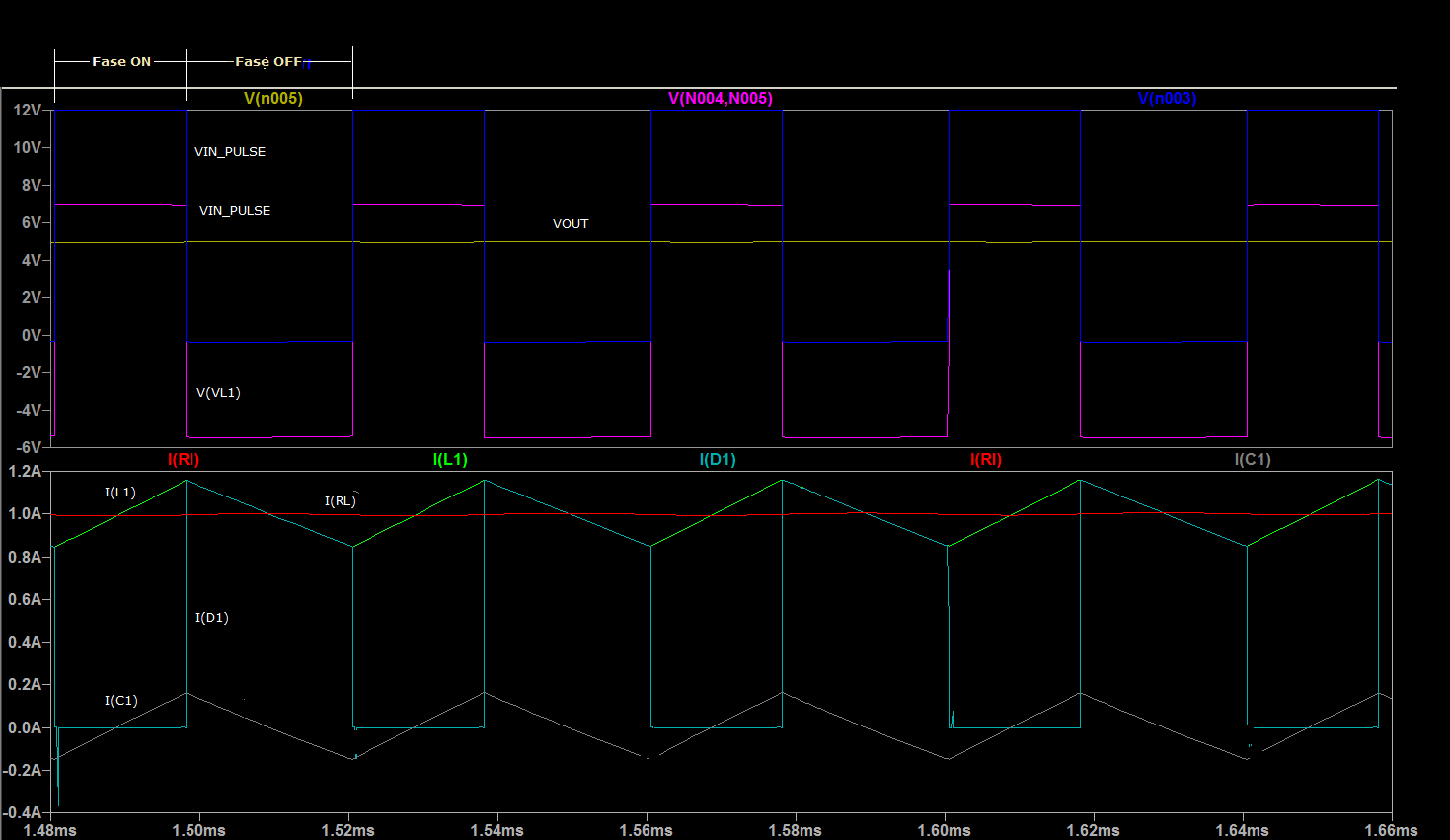This screenshot has width=1450, height=840.
Task: Click the white I(C1) annotation text
Action: [121, 700]
